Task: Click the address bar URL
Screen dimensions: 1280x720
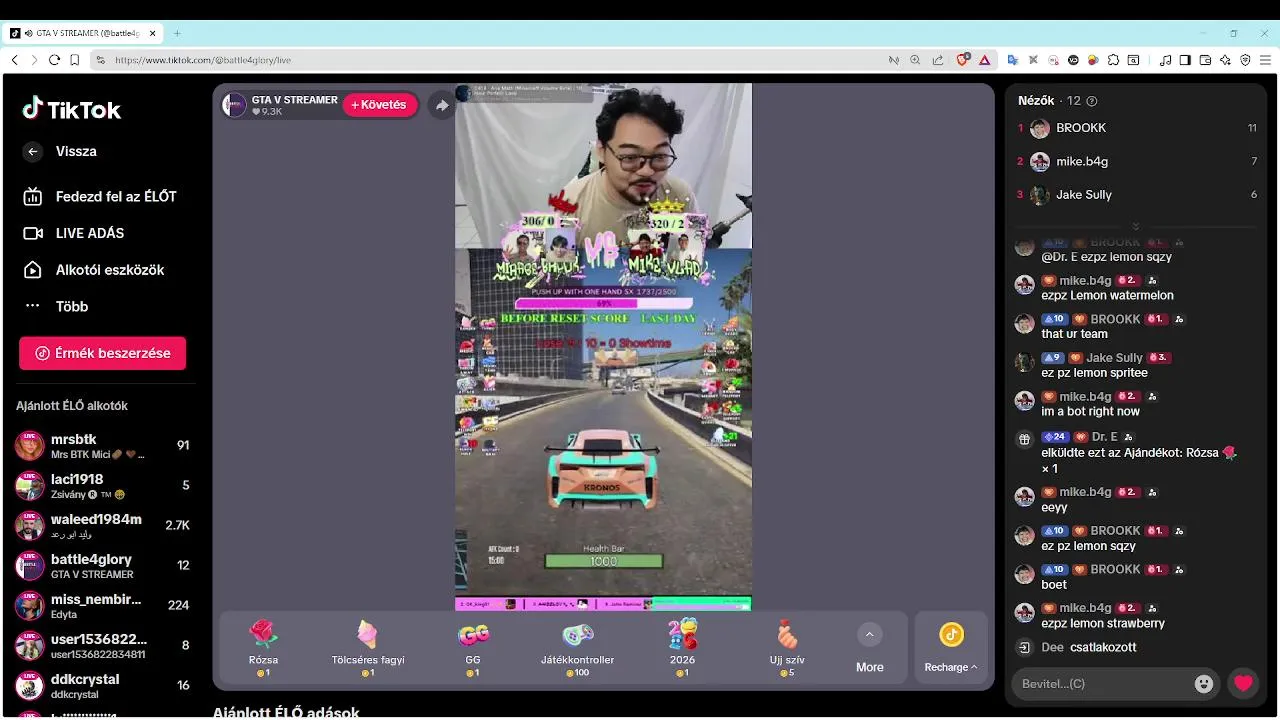Action: 203,60
